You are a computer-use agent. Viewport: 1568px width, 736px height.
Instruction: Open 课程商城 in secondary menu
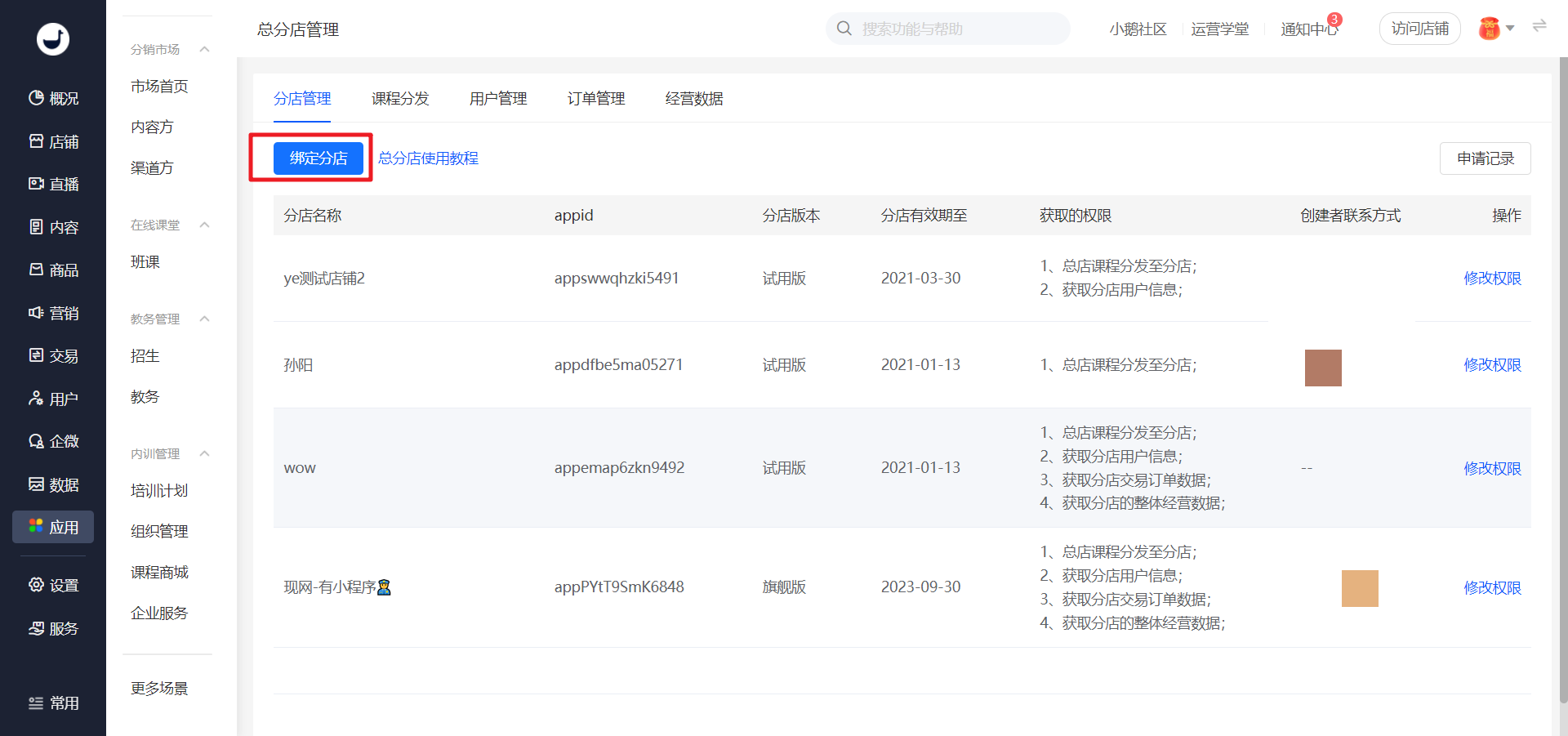point(159,572)
